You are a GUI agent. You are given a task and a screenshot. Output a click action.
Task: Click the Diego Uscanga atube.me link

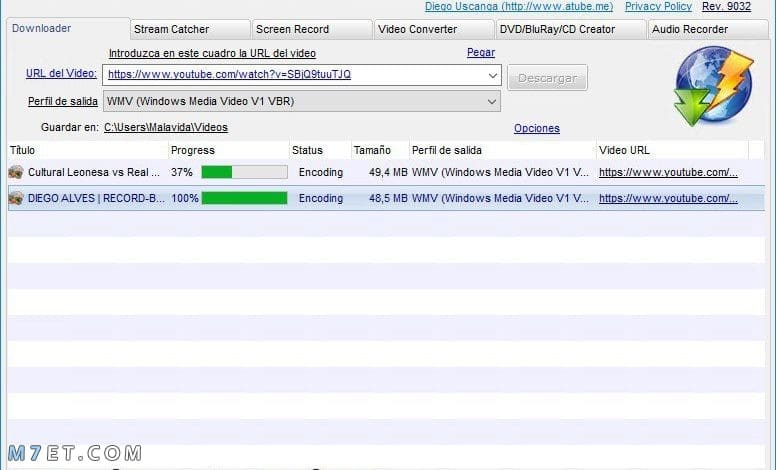519,6
